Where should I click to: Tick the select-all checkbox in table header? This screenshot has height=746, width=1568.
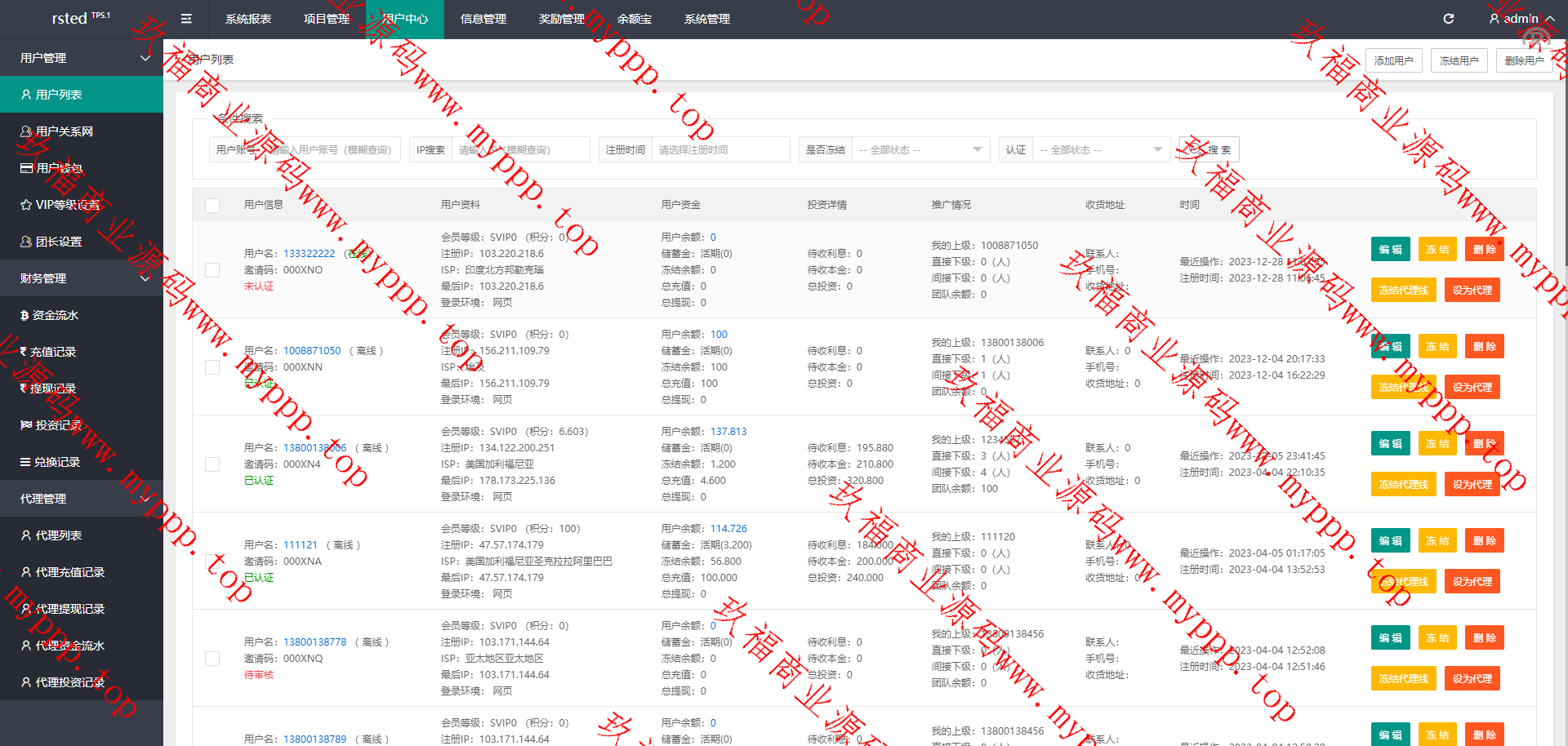click(x=212, y=206)
